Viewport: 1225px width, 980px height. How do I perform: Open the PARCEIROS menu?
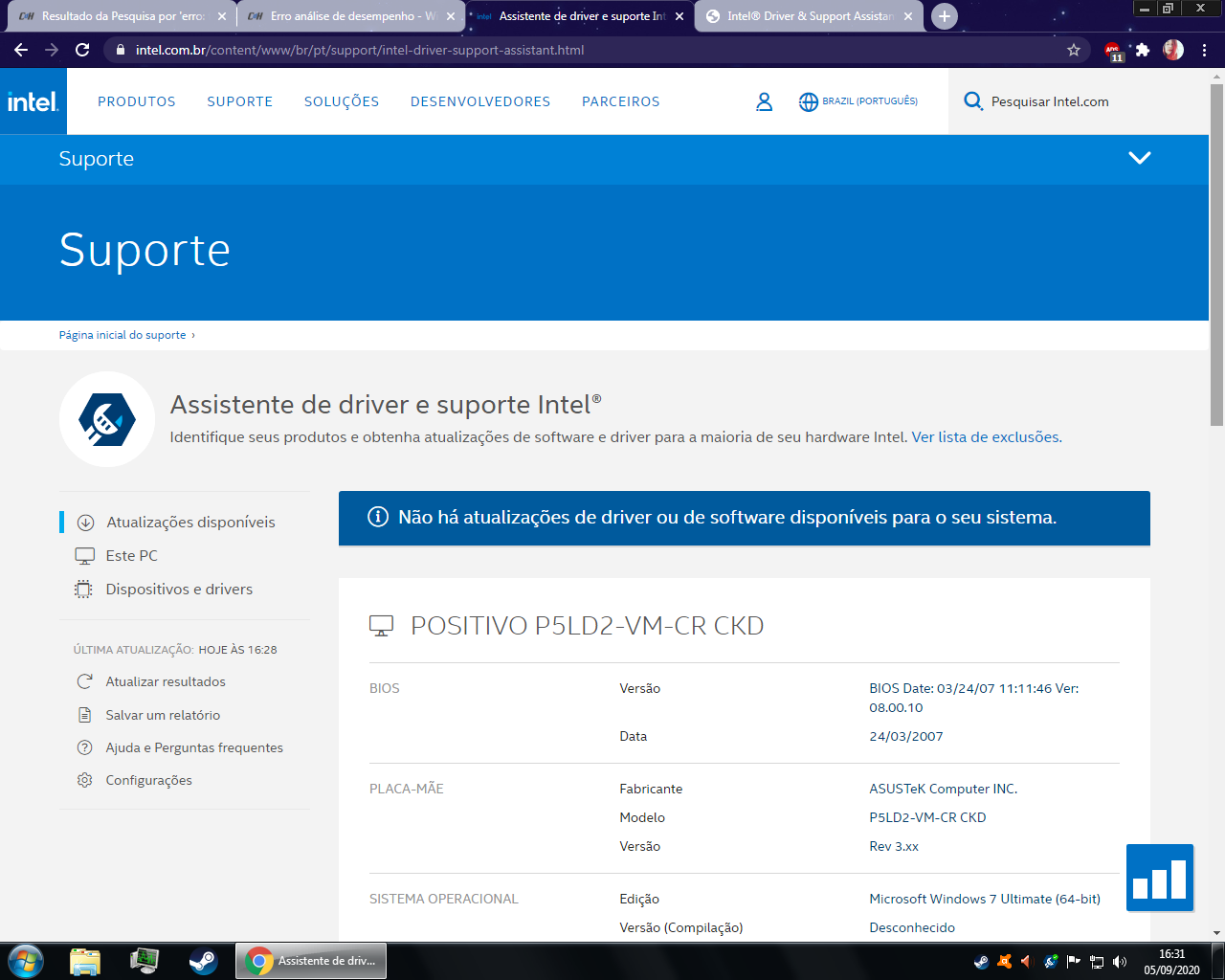(621, 101)
